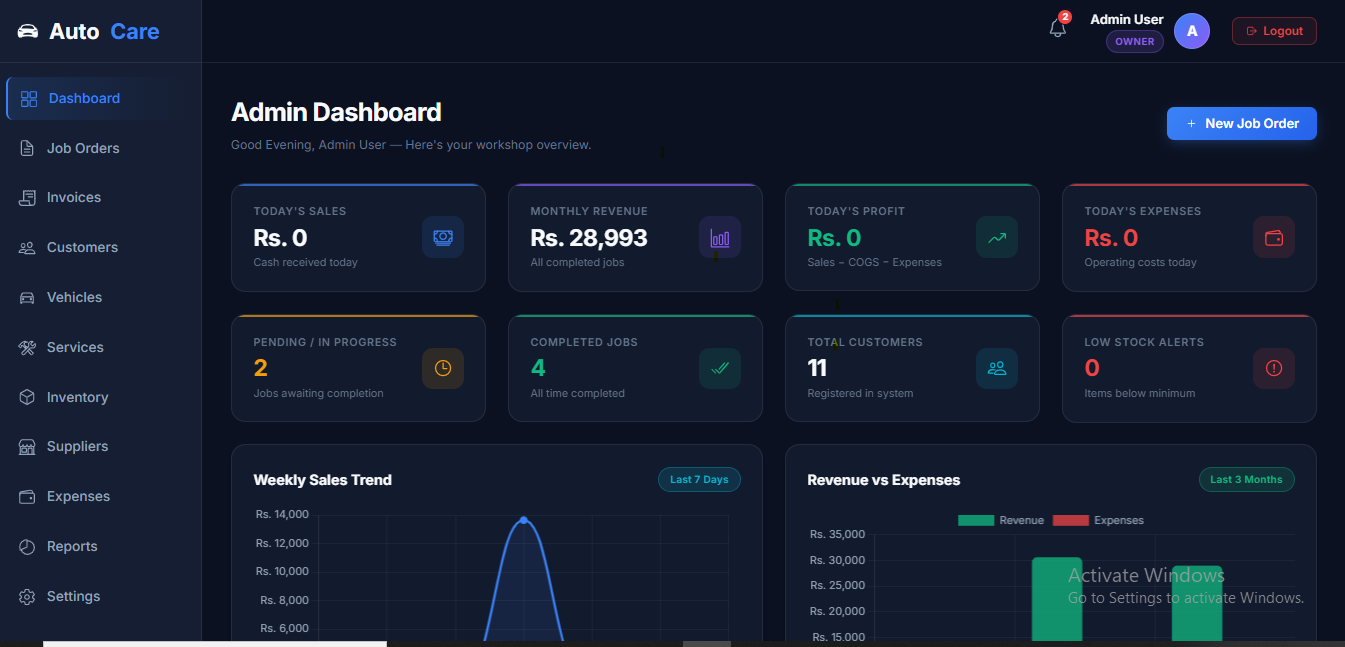Open the notifications bell icon
The image size is (1345, 647).
click(x=1057, y=29)
